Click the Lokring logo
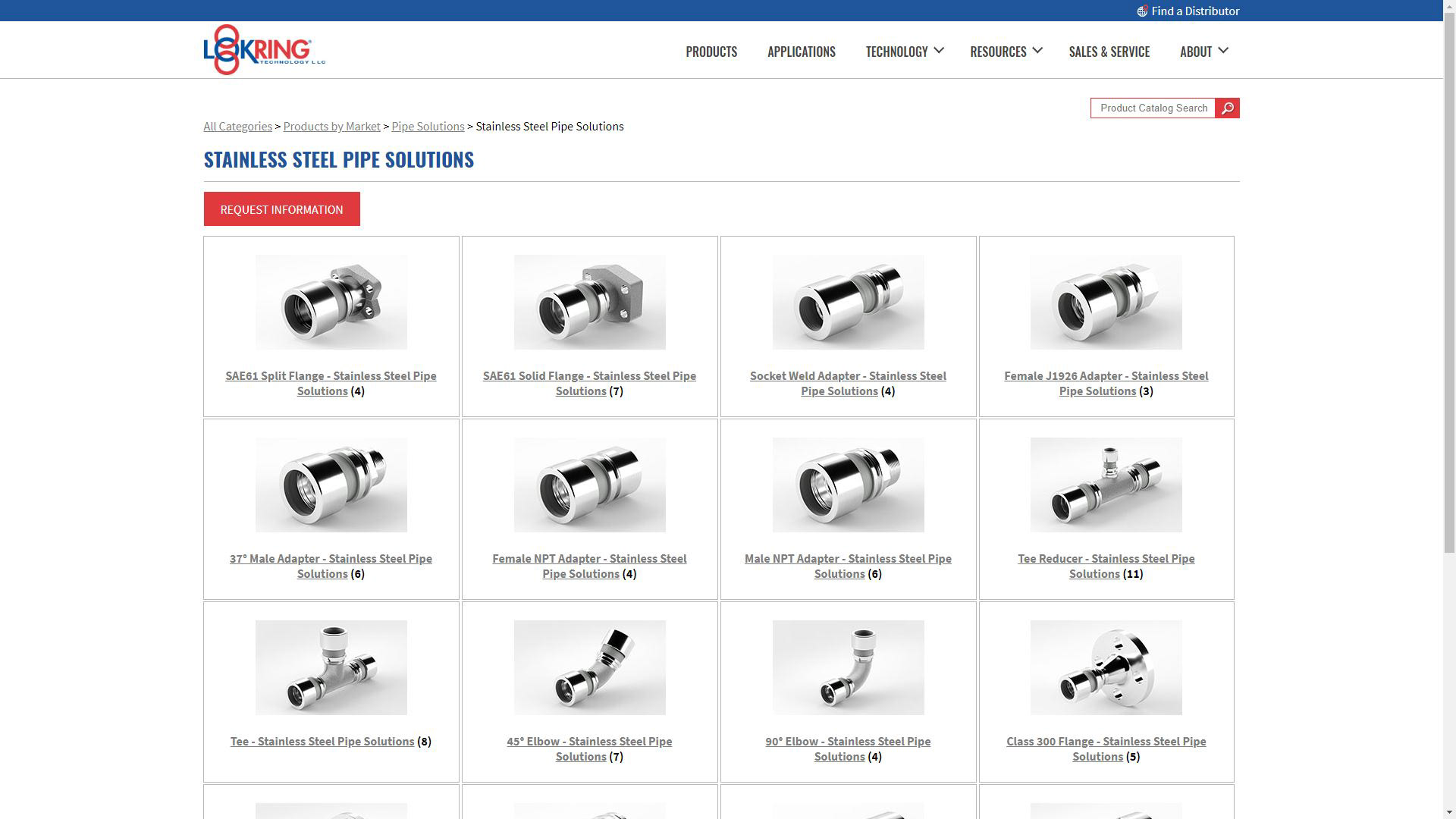 pyautogui.click(x=264, y=50)
